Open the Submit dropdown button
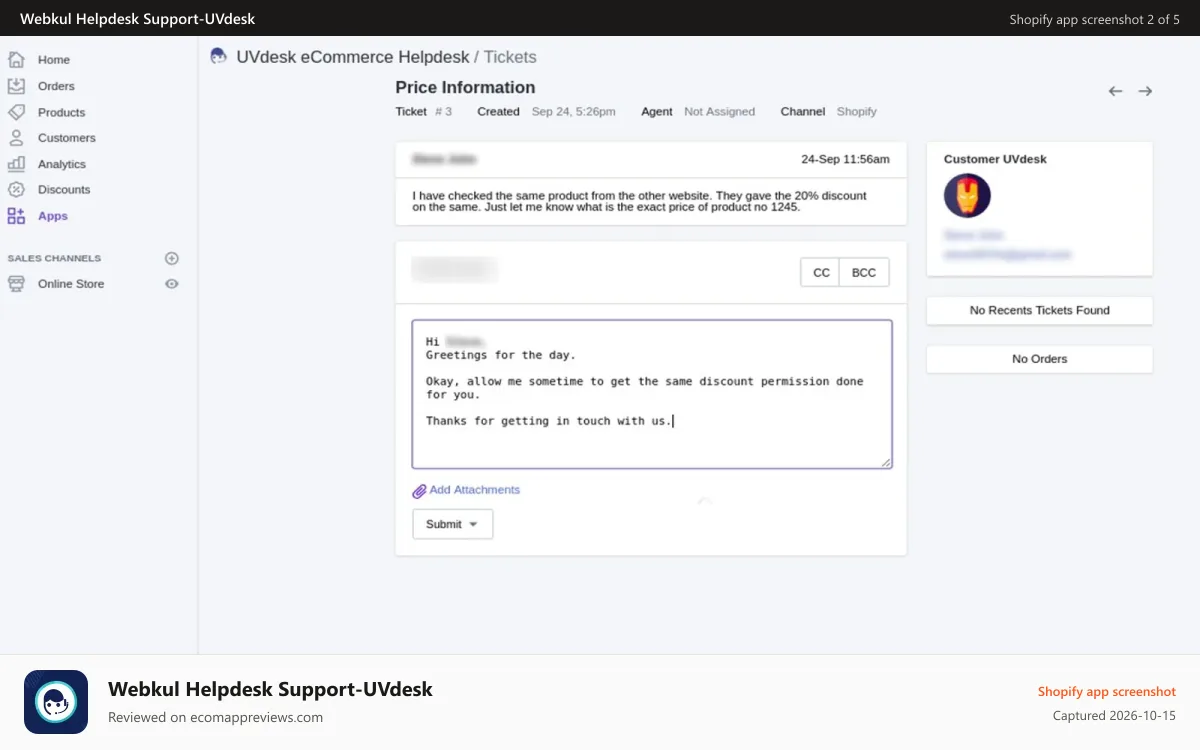The image size is (1200, 750). [453, 524]
